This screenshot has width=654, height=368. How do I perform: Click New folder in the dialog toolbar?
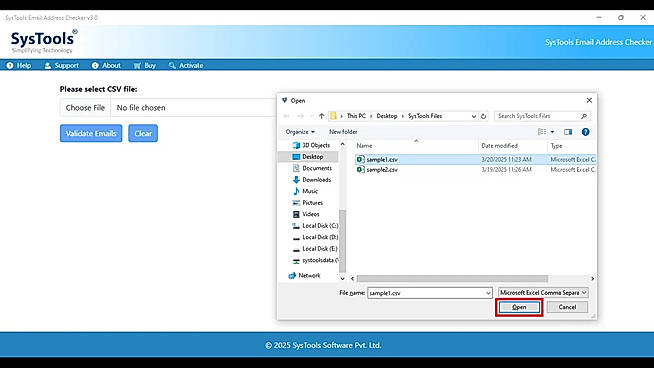343,132
